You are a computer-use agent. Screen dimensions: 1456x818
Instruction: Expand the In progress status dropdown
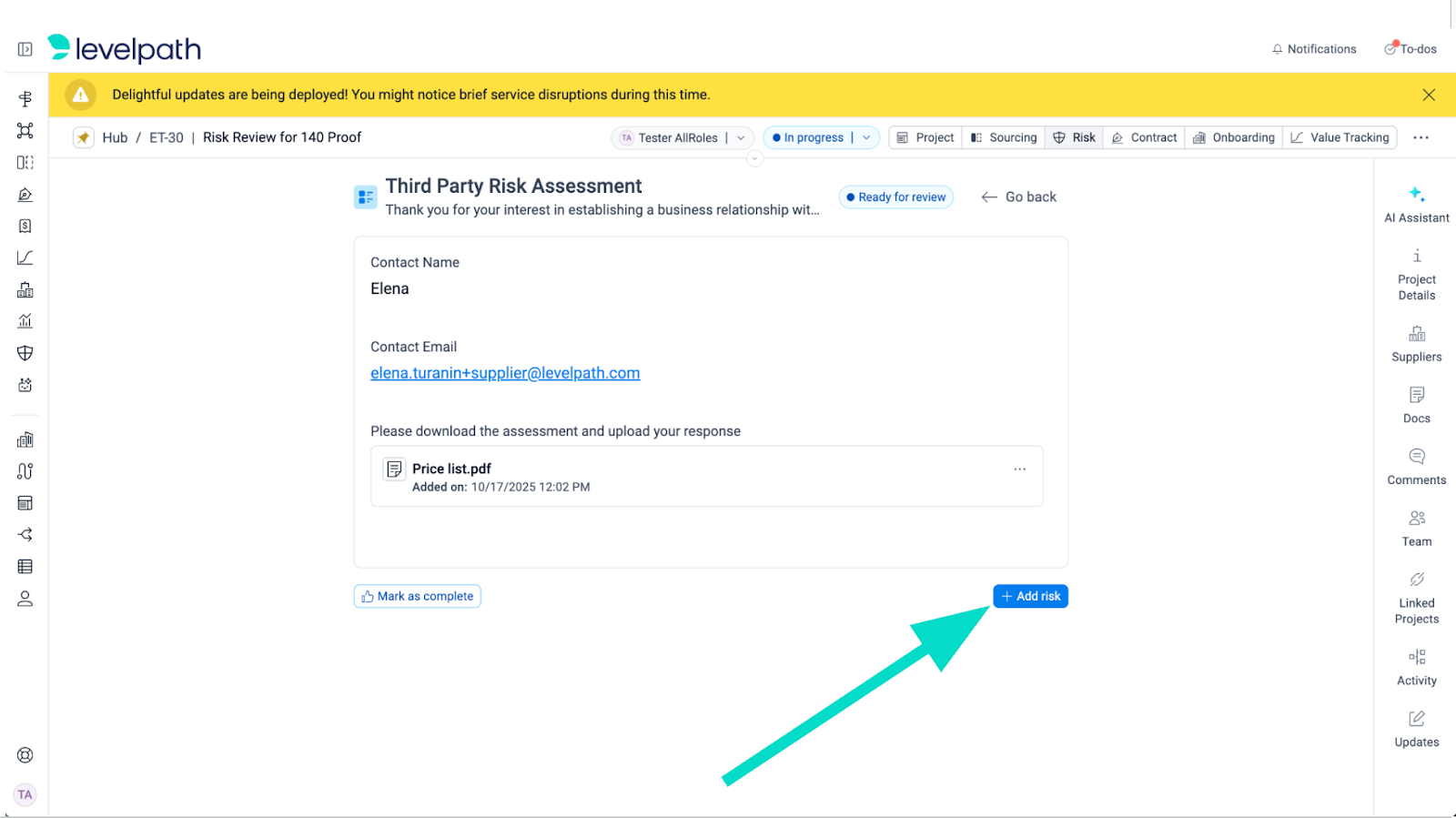point(866,137)
